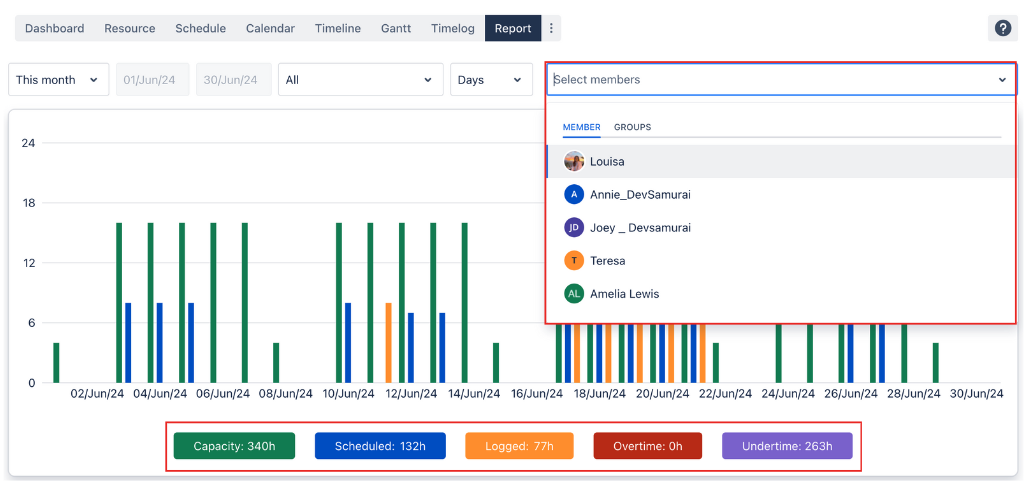The width and height of the screenshot is (1029, 493).
Task: Click Annie_DevSamurai's avatar icon
Action: pos(574,195)
